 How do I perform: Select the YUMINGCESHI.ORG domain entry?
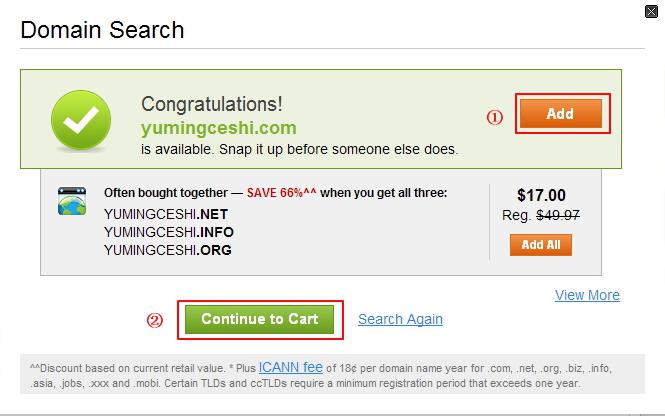pos(168,250)
